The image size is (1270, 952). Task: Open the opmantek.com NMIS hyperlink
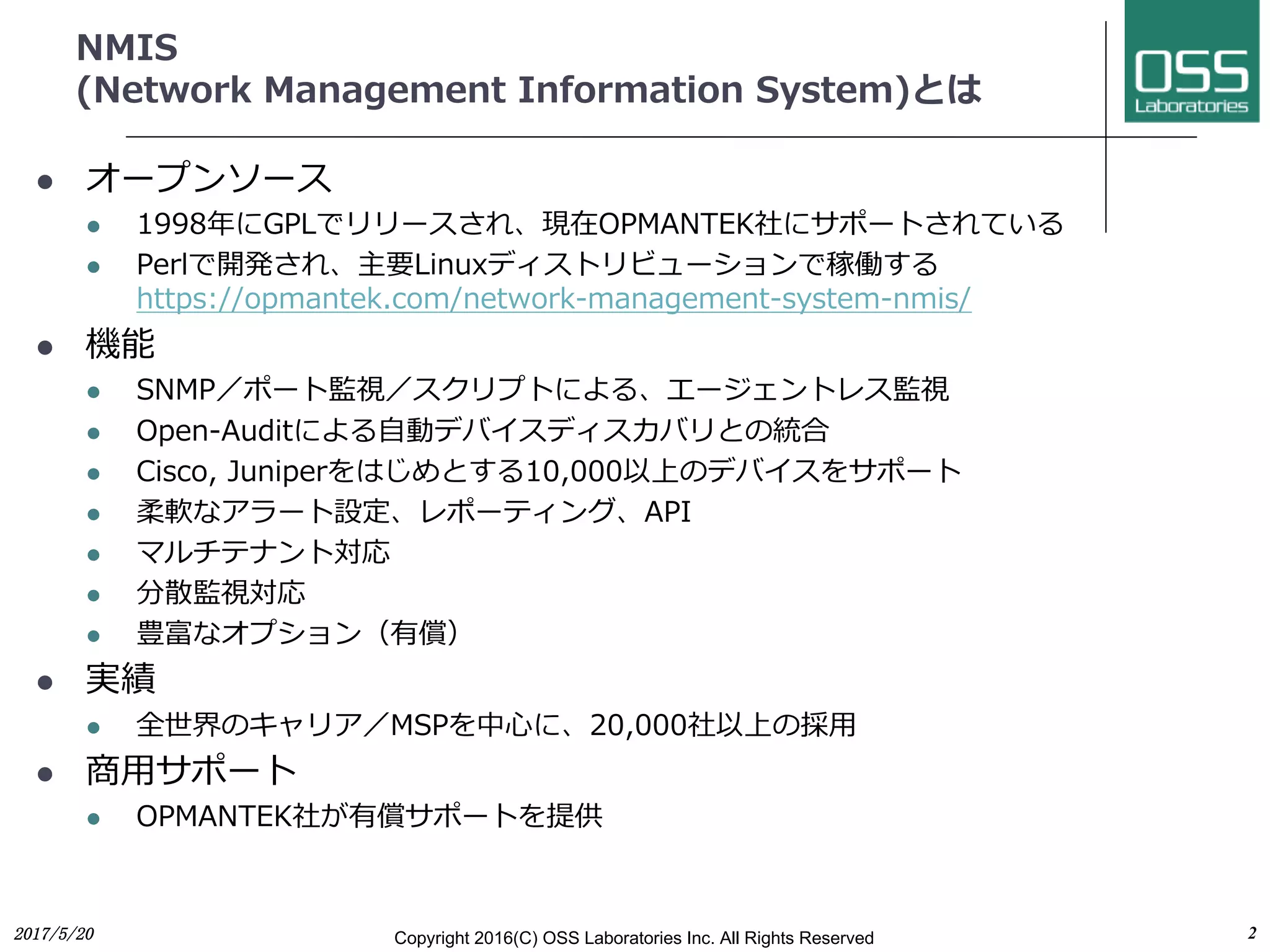[553, 299]
